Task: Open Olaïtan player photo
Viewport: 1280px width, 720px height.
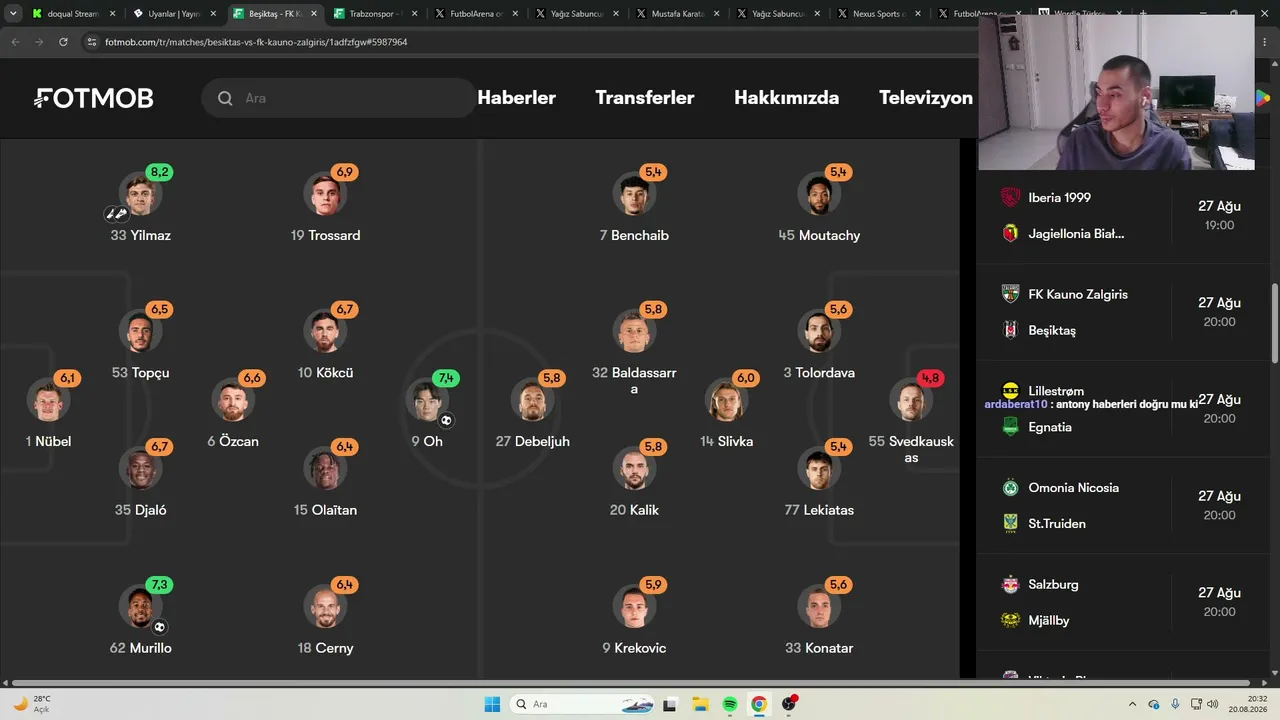Action: (325, 469)
